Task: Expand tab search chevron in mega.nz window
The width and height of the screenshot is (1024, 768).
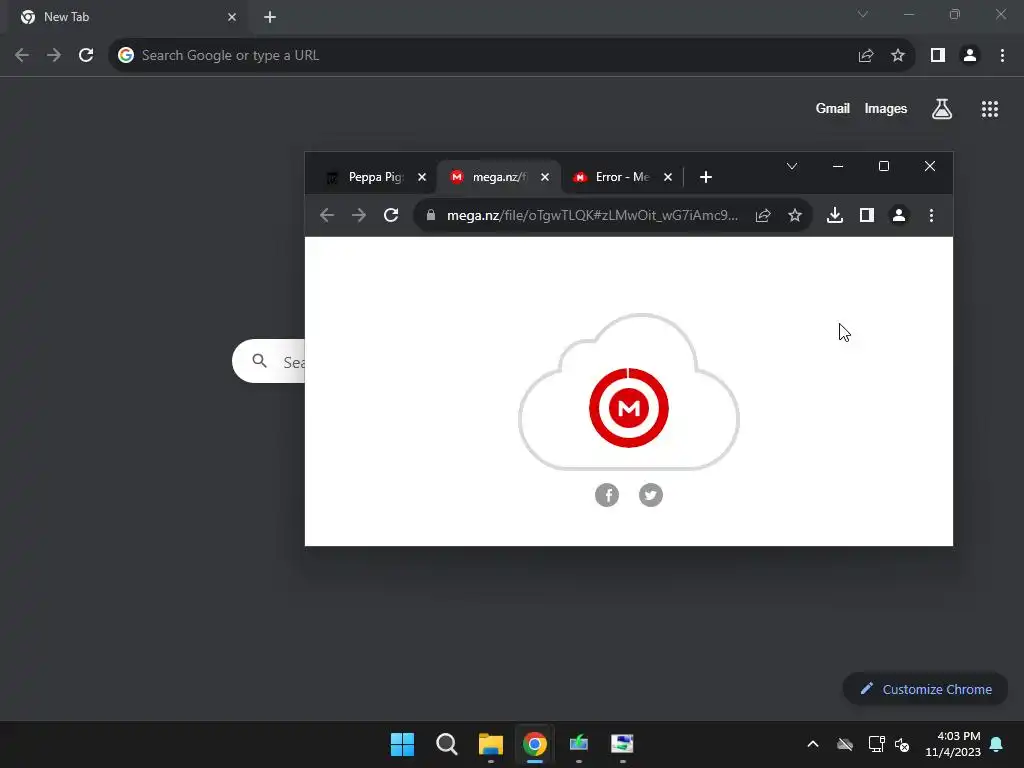Action: 792,166
